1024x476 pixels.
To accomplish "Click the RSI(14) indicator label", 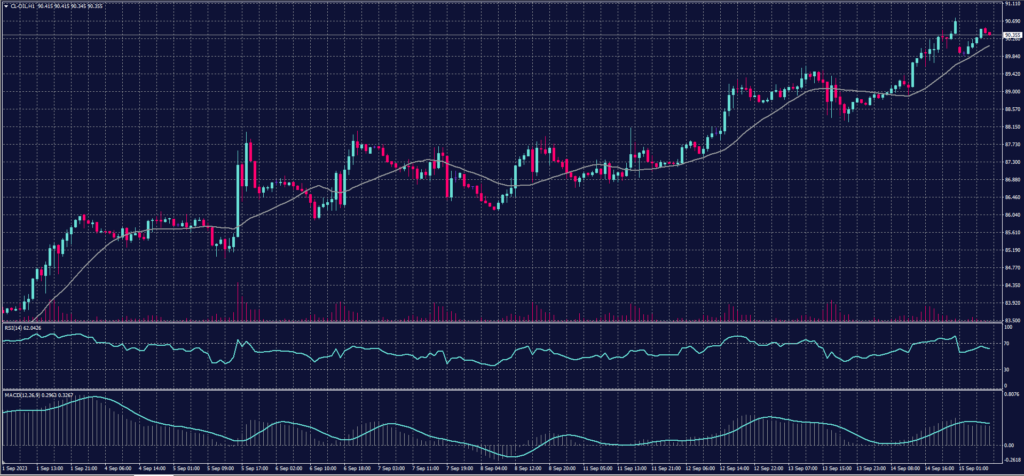I will 16,326.
